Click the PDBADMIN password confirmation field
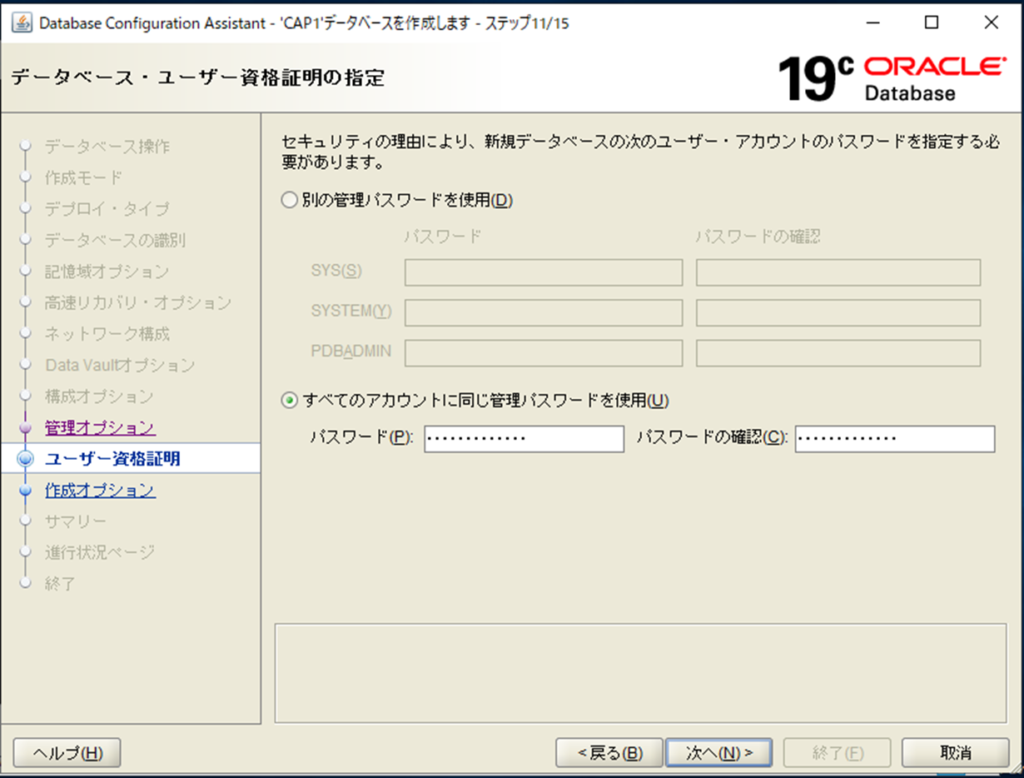This screenshot has width=1024, height=778. [838, 353]
